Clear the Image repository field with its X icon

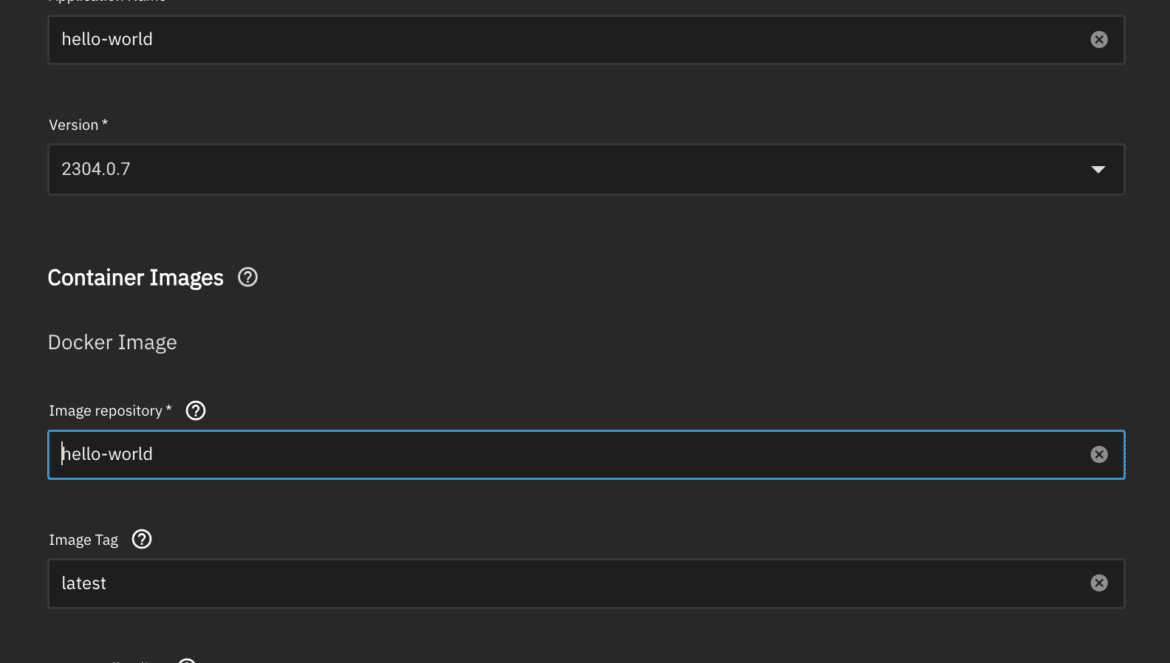1098,454
